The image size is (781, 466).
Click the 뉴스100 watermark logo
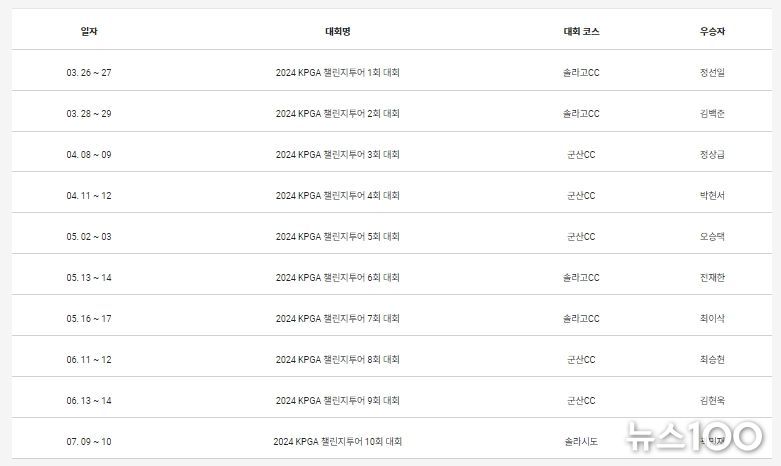click(694, 437)
